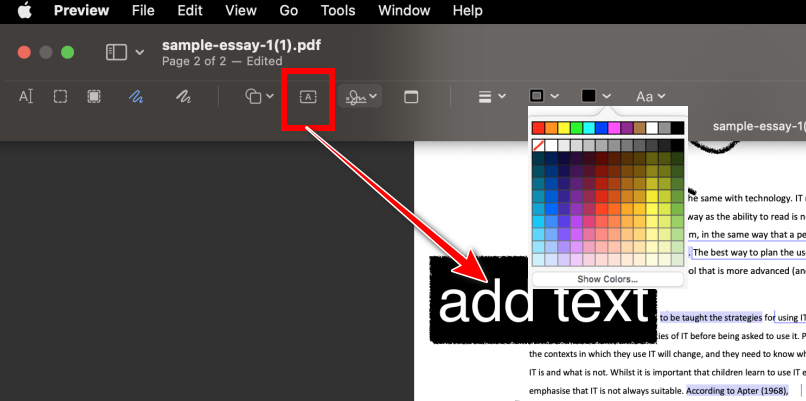
Task: Select the blue Sketch tool
Action: 136,96
